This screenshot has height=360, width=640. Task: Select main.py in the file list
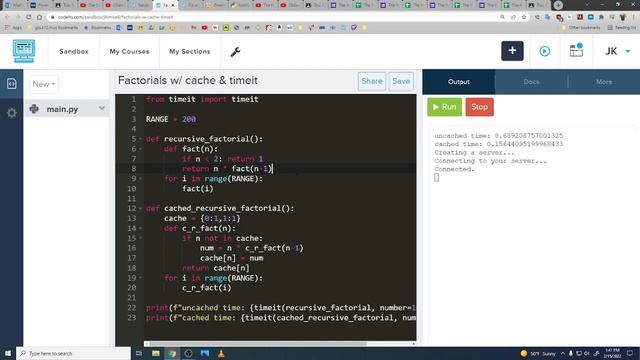point(67,109)
